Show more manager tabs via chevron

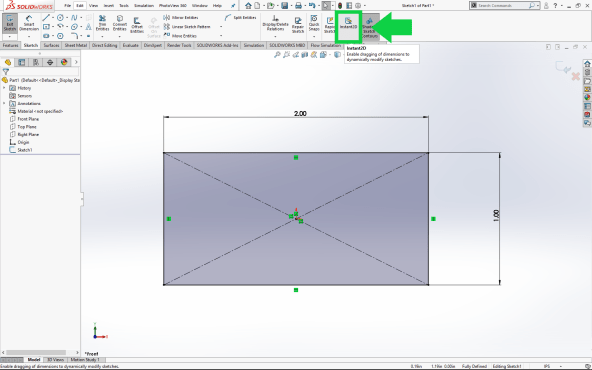click(x=76, y=62)
